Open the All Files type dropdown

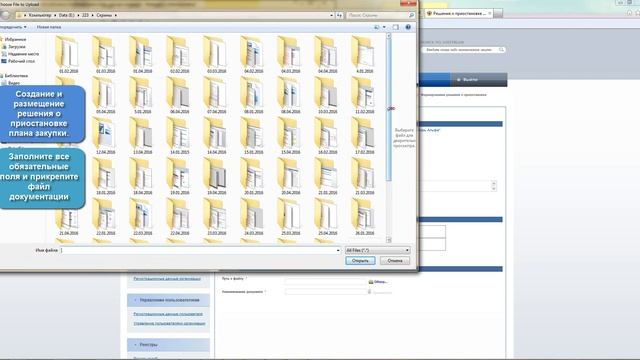pos(378,250)
